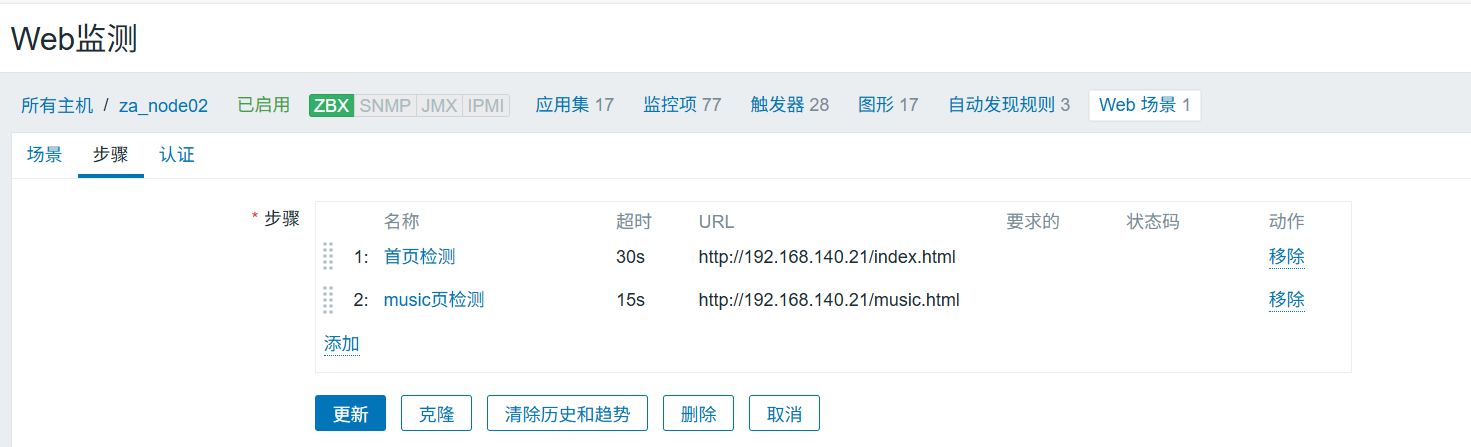Click the 取消 button
The image size is (1471, 447).
785,413
